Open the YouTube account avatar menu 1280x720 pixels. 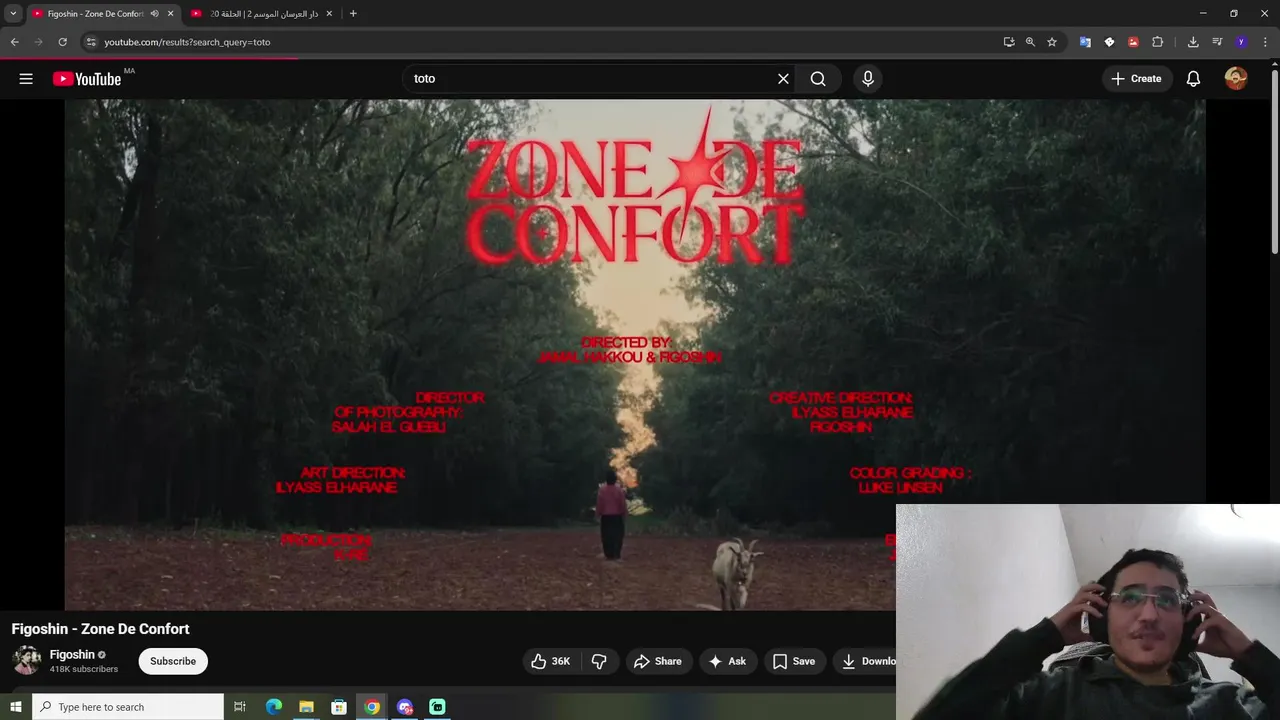(x=1236, y=79)
